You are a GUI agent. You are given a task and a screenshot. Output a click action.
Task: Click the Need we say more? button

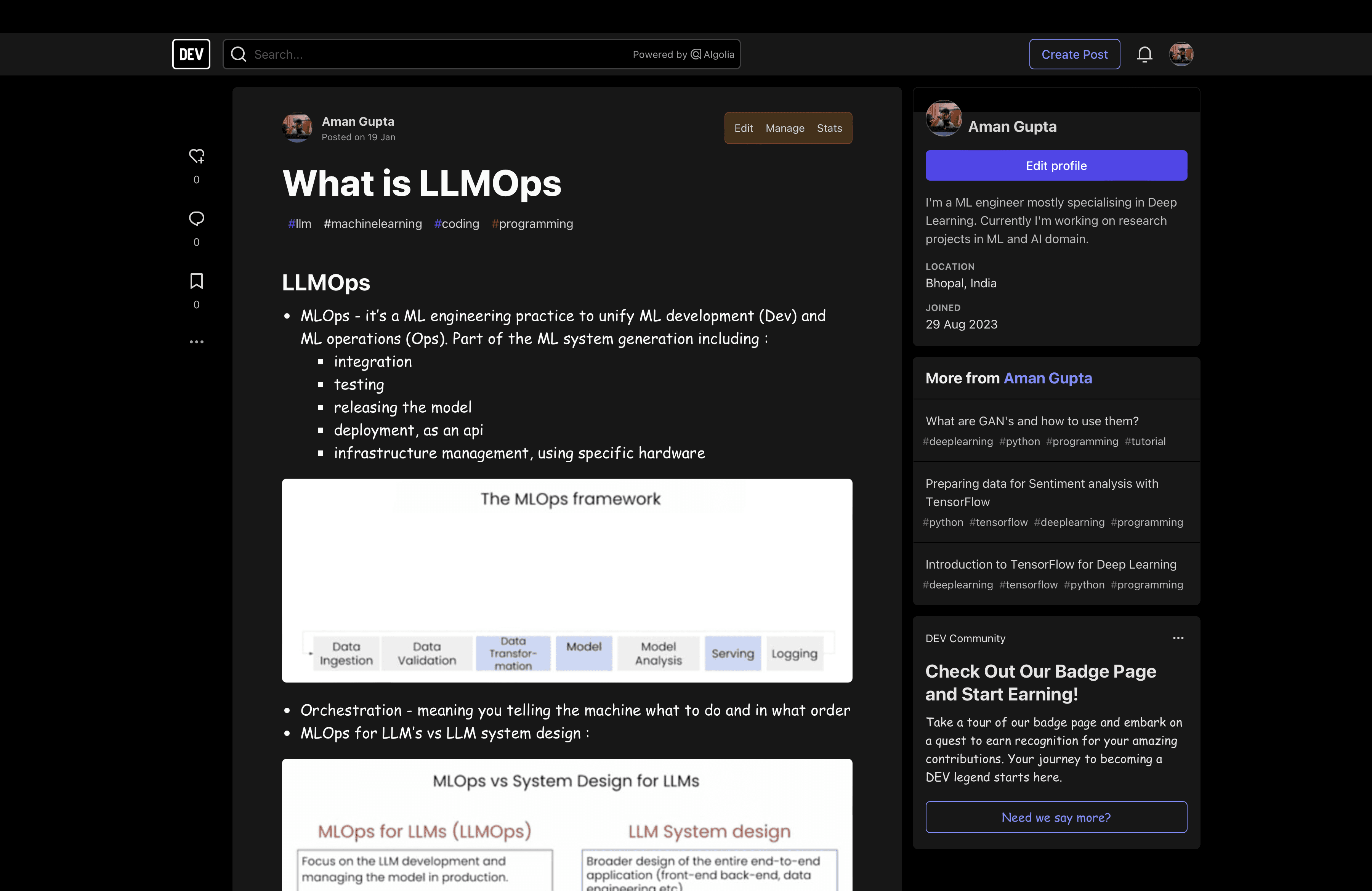pos(1056,817)
